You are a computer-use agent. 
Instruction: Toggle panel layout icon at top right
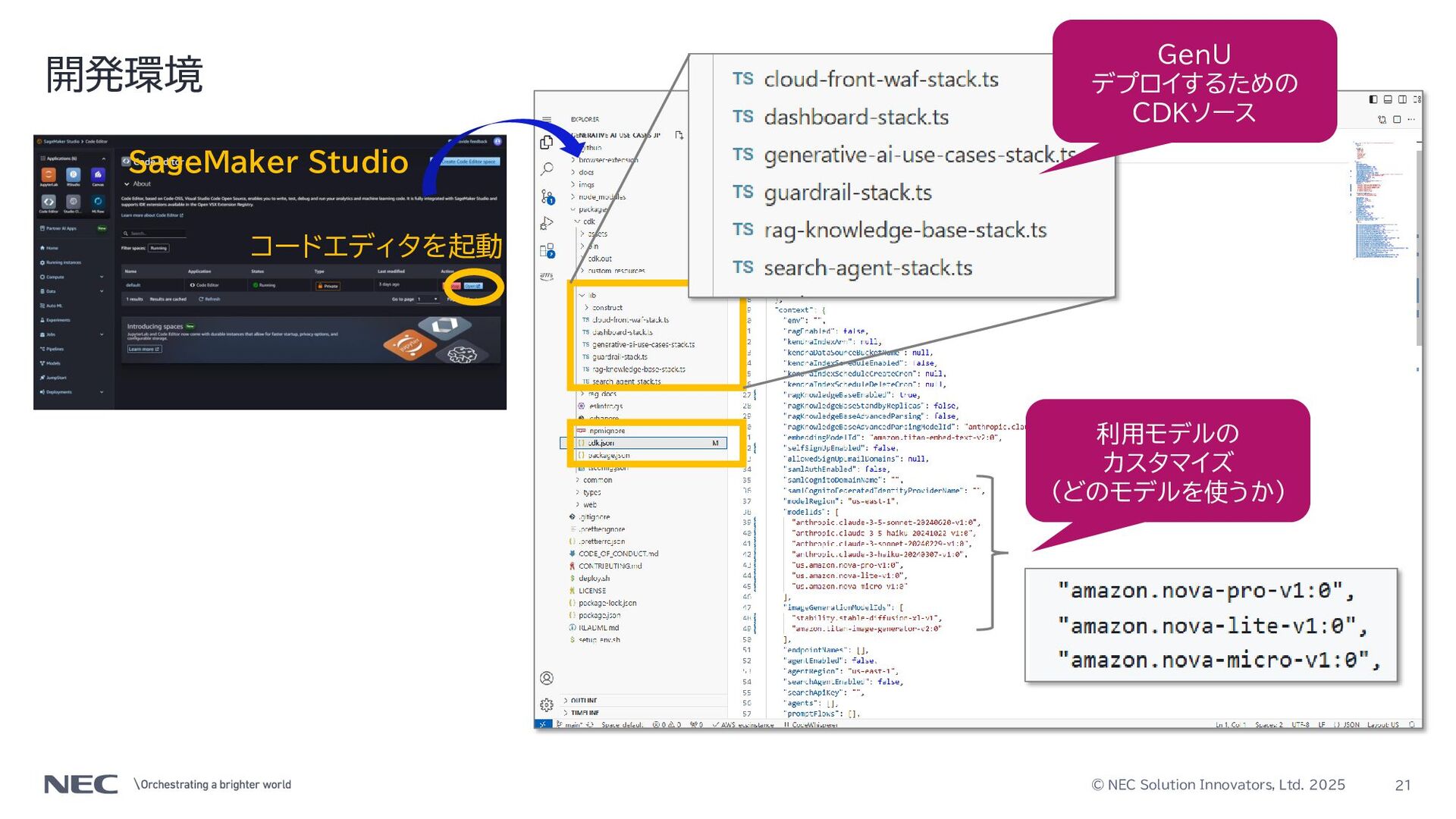click(x=1388, y=99)
